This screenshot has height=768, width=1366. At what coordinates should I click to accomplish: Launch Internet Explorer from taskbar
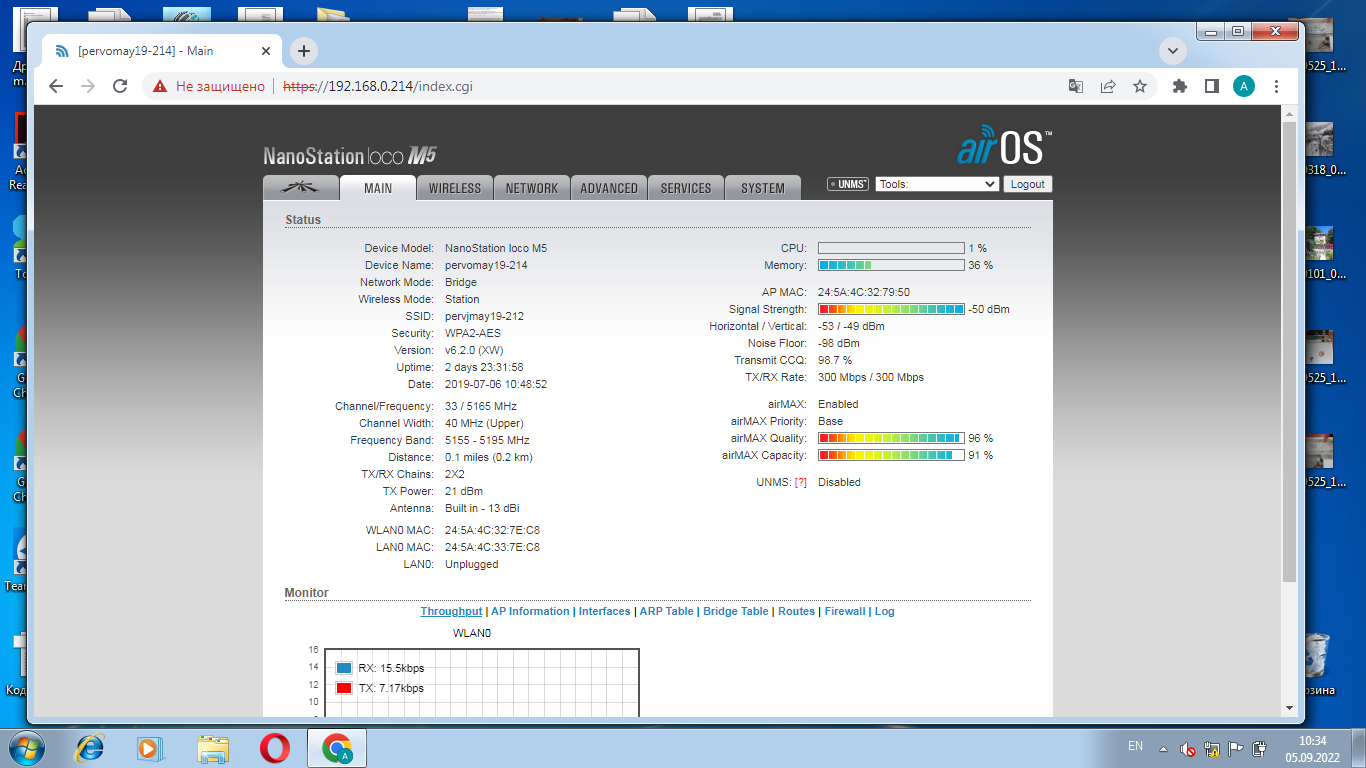[90, 747]
